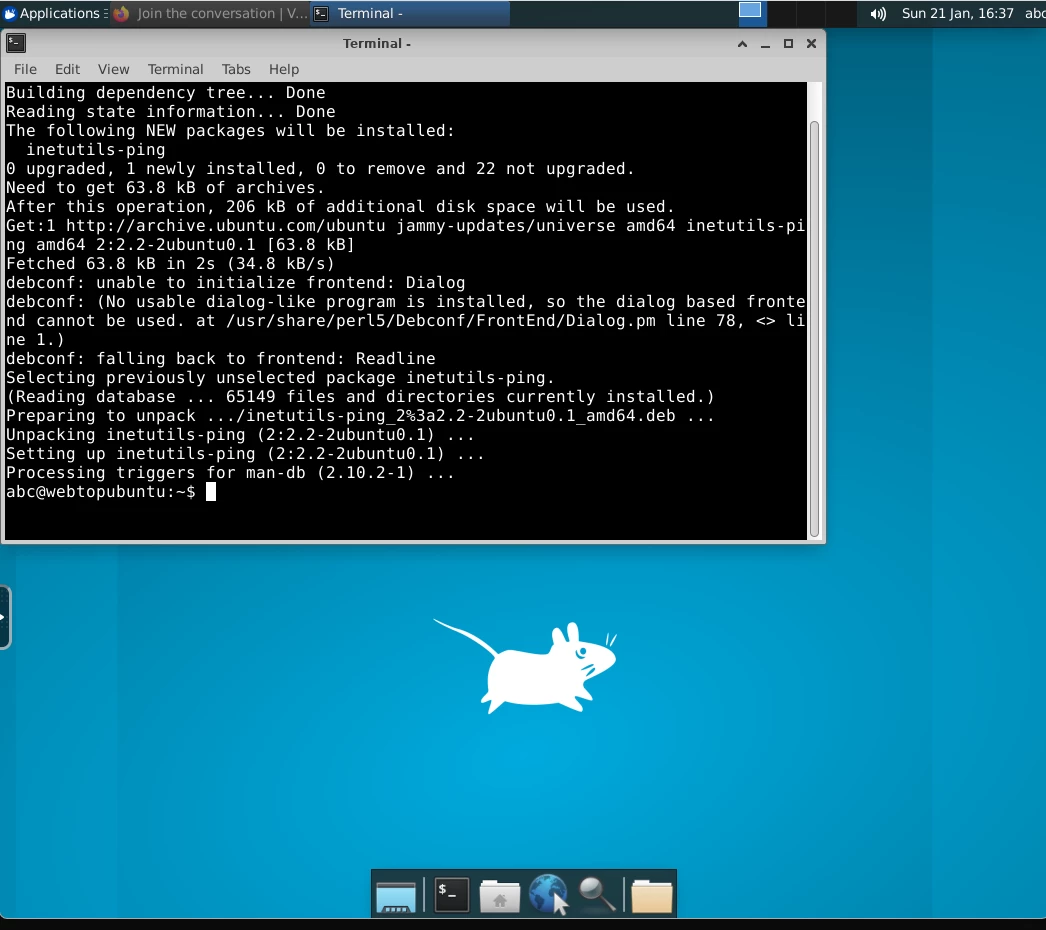Click the command prompt line 'abc@webtopubuntu:~$'
The height and width of the screenshot is (930, 1046).
pos(101,492)
